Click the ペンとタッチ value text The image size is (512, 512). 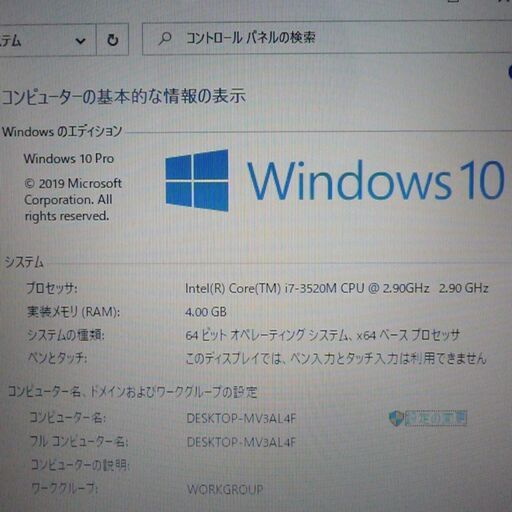(x=335, y=359)
